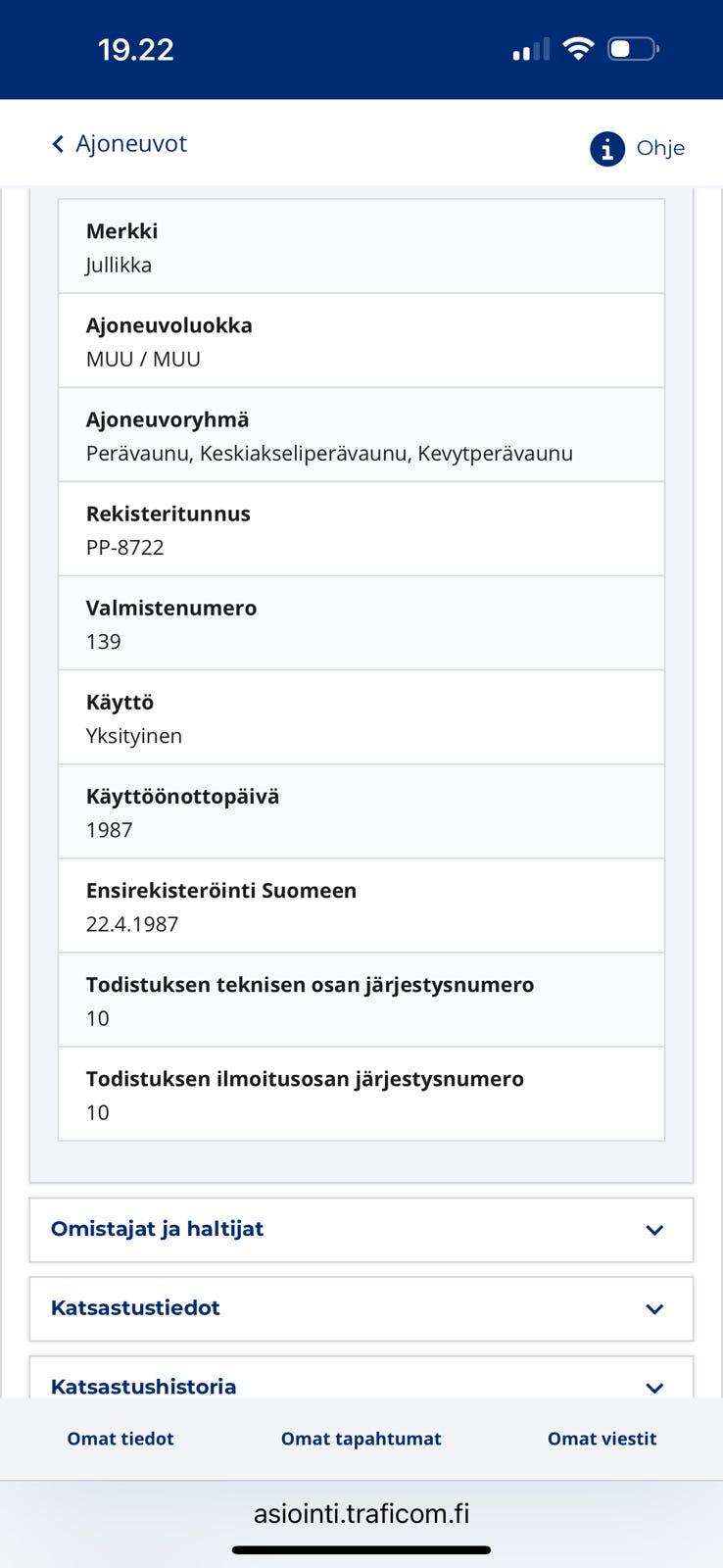This screenshot has height=1568, width=723.
Task: Tap the back chevron icon beside Ajoneuvot
Action: (x=58, y=144)
